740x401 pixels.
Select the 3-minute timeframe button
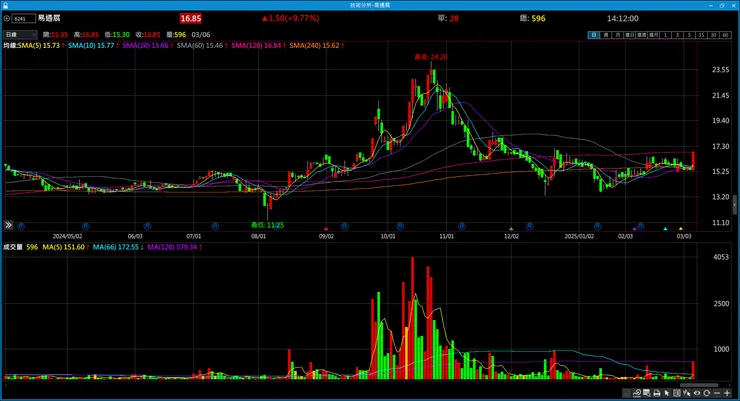(x=677, y=35)
